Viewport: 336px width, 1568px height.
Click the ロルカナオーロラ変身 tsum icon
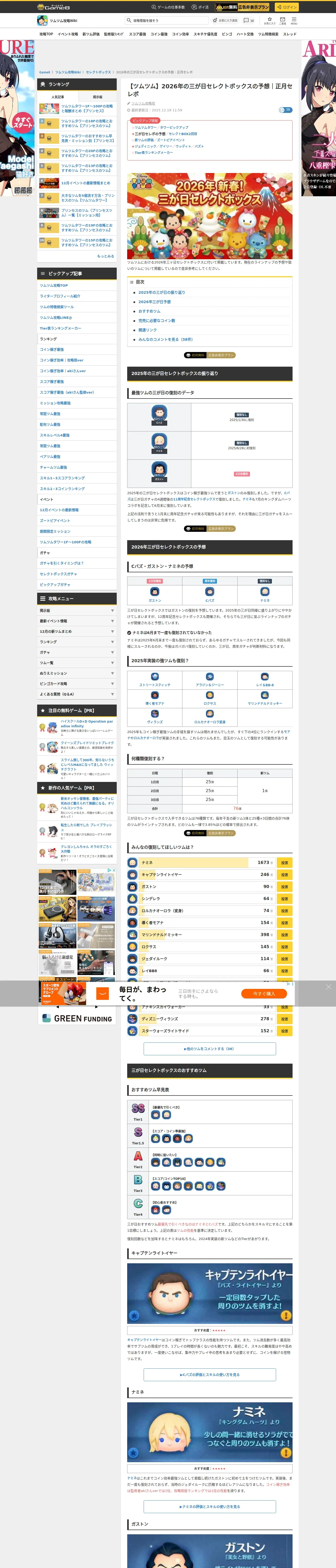(210, 714)
